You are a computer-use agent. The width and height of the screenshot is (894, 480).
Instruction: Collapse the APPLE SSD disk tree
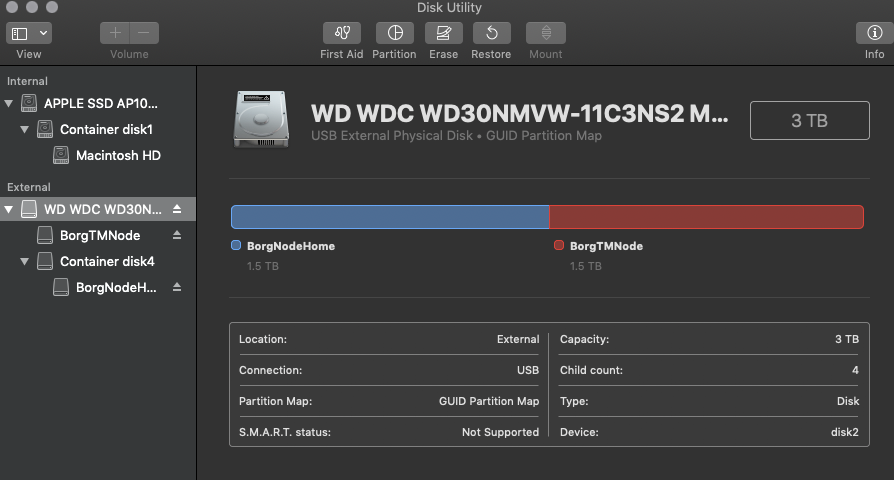click(9, 104)
